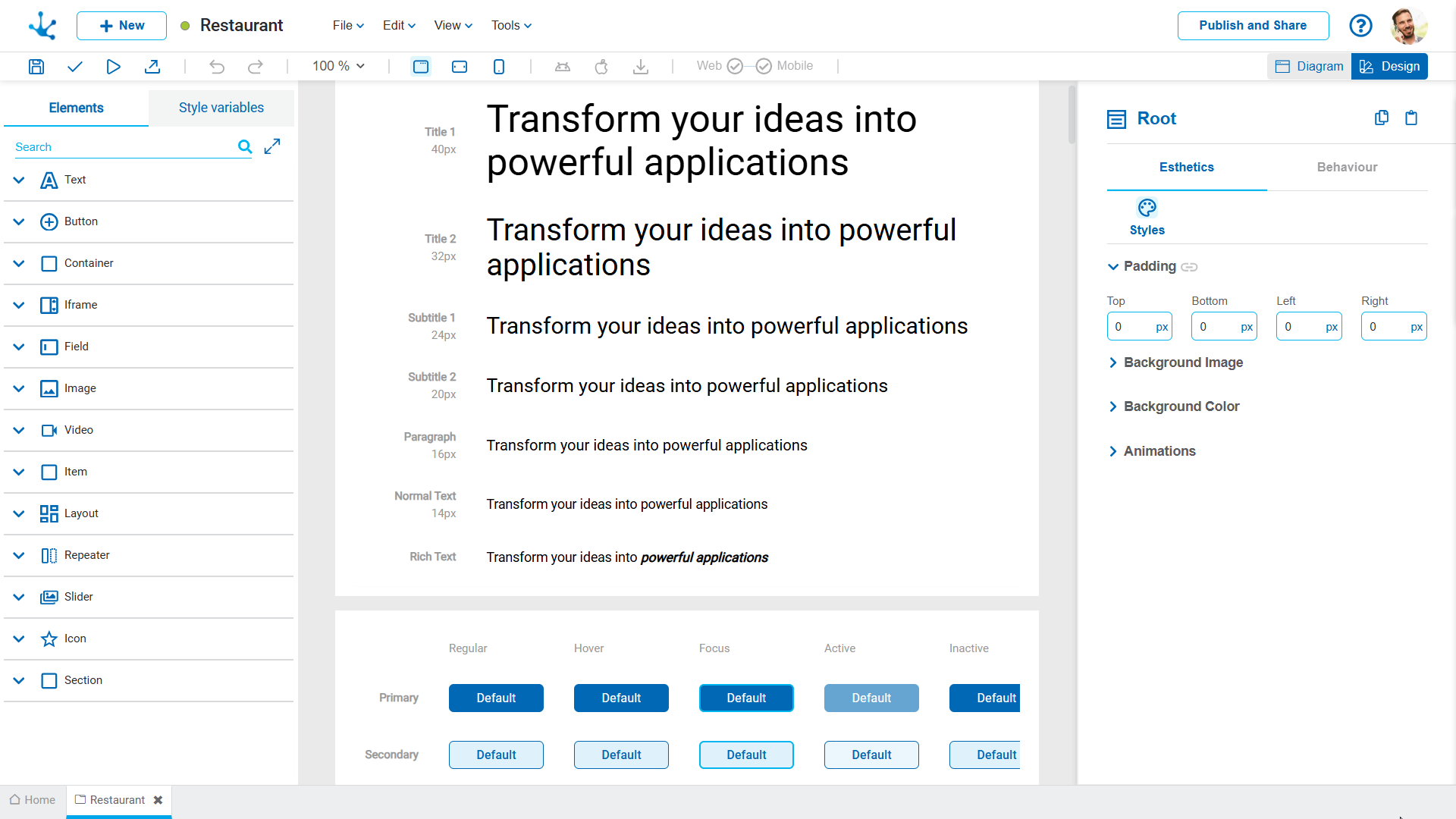Switch to the Style variables tab
This screenshot has height=819, width=1456.
coord(221,108)
